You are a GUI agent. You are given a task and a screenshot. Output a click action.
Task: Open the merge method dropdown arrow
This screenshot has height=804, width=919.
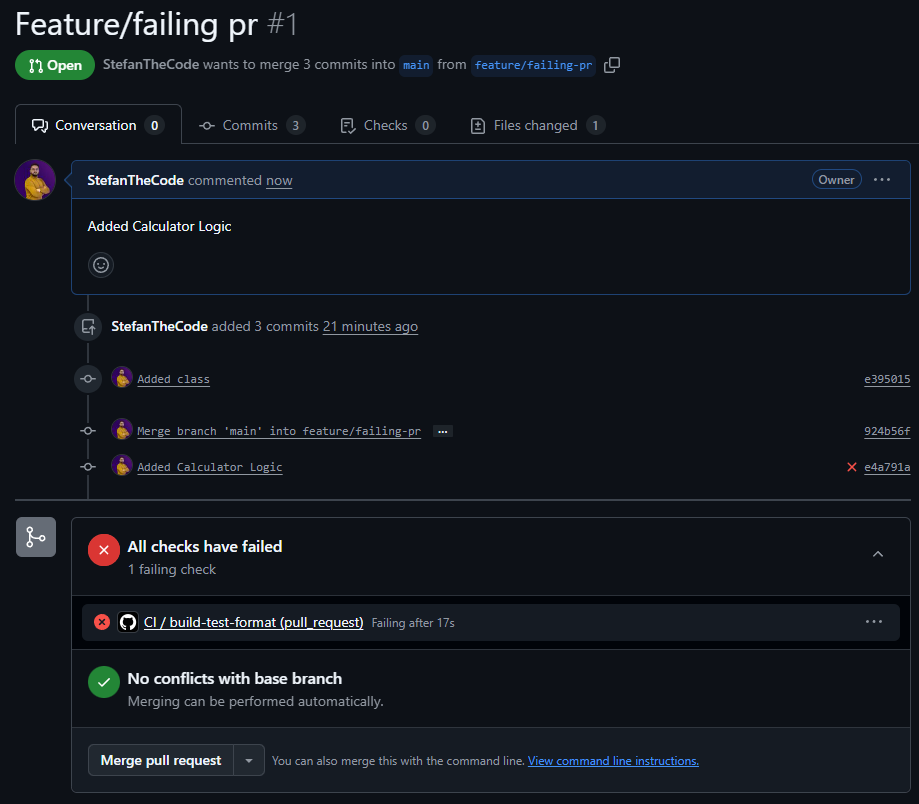pyautogui.click(x=248, y=760)
